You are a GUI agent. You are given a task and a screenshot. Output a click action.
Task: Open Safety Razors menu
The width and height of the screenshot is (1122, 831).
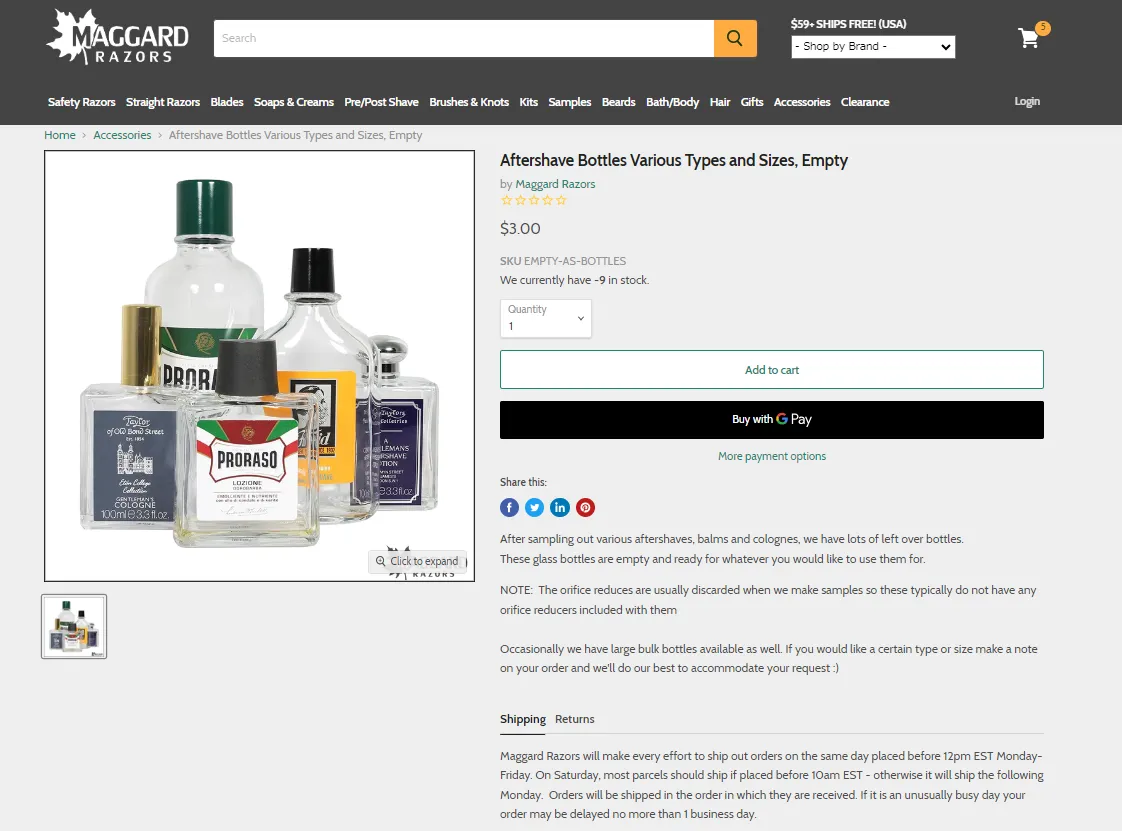click(x=82, y=102)
